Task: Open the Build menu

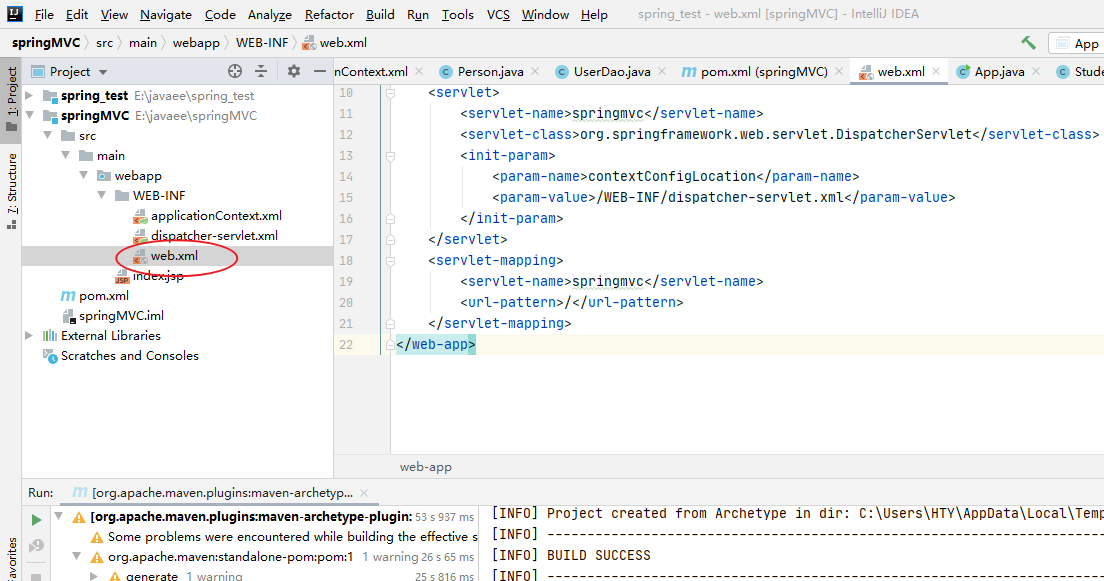Action: coord(380,15)
